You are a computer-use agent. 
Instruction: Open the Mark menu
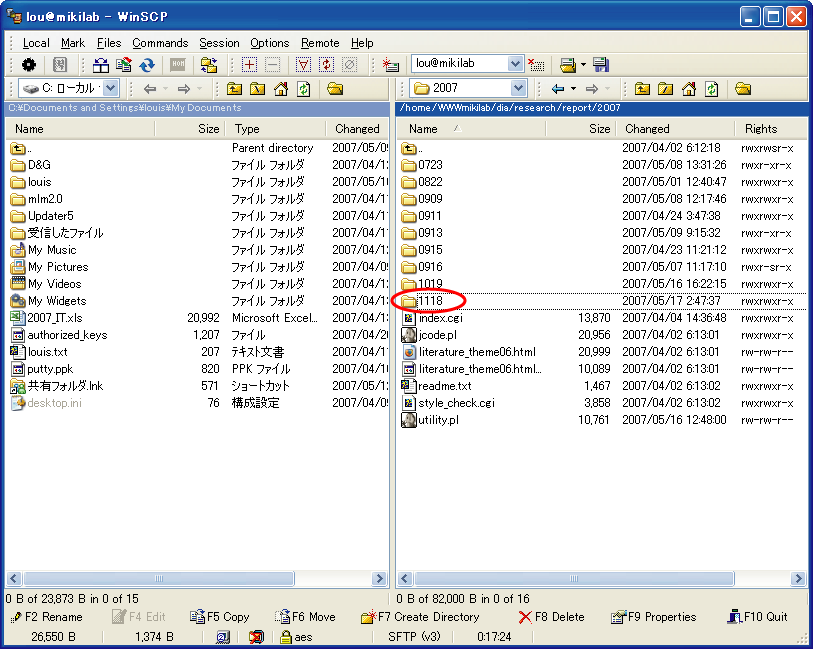click(73, 43)
